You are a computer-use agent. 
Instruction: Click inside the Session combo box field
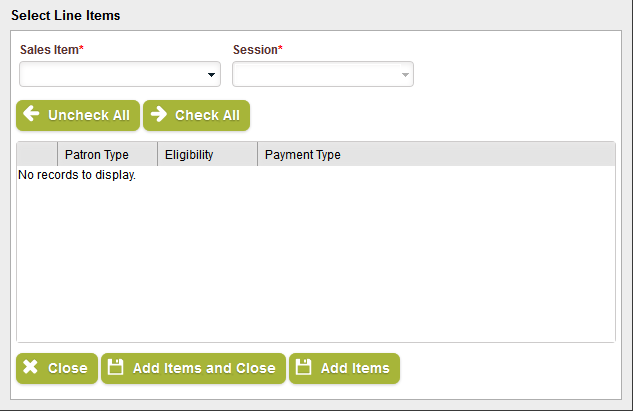(315, 75)
